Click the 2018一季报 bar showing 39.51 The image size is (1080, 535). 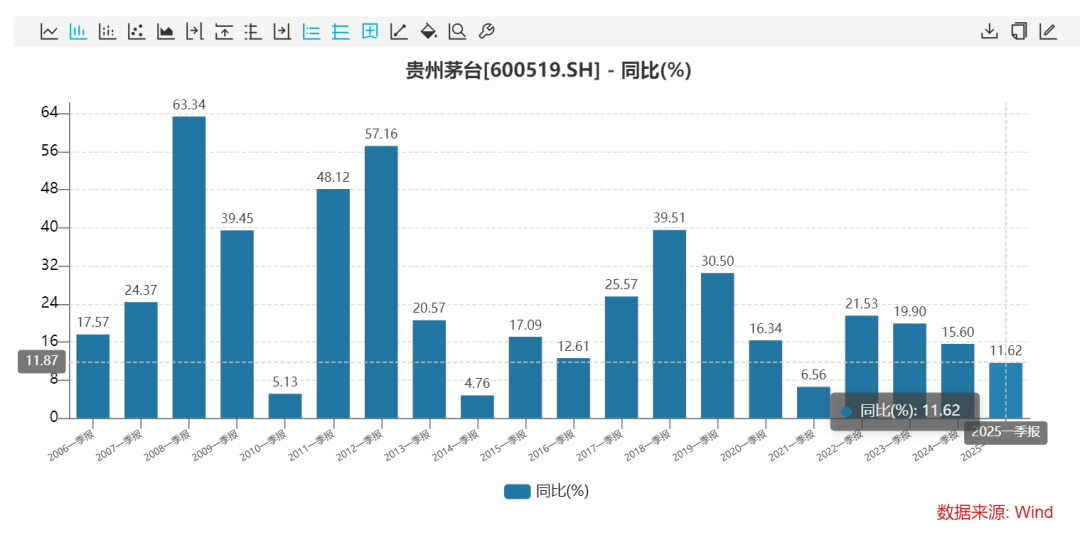pos(669,324)
